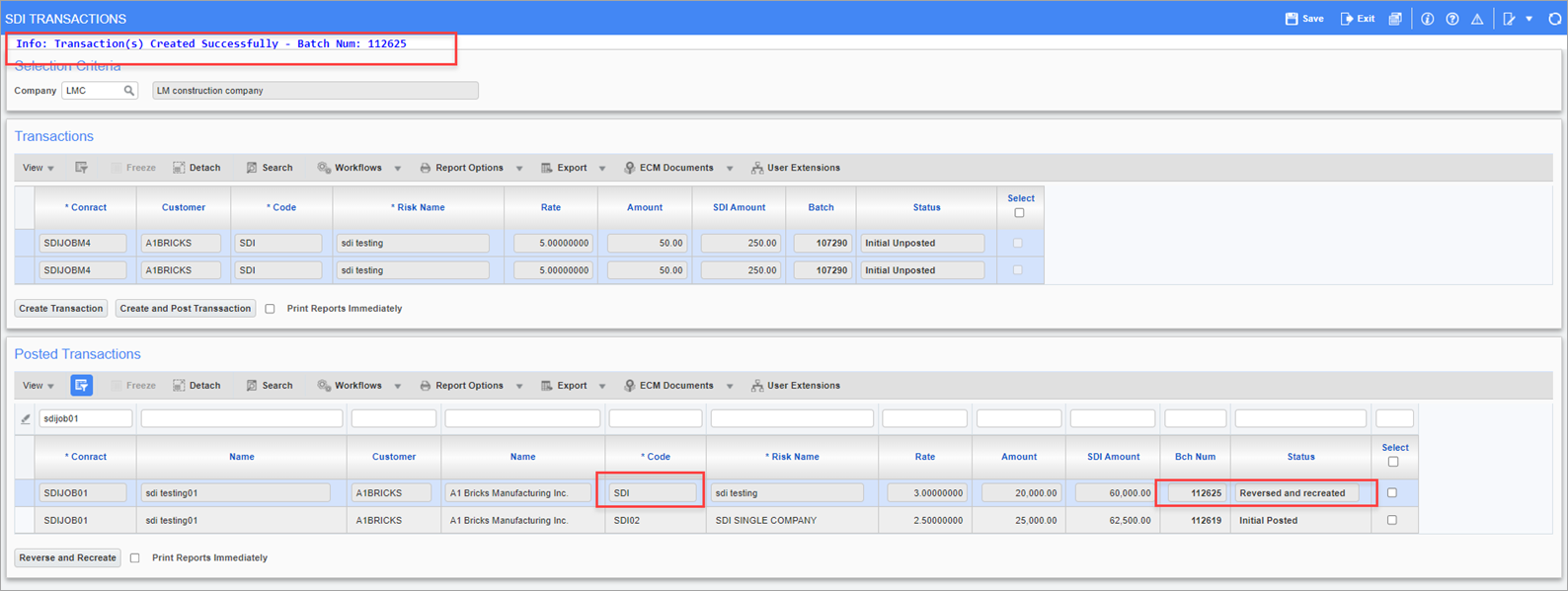Click the circular refresh icon in header

[x=1554, y=19]
